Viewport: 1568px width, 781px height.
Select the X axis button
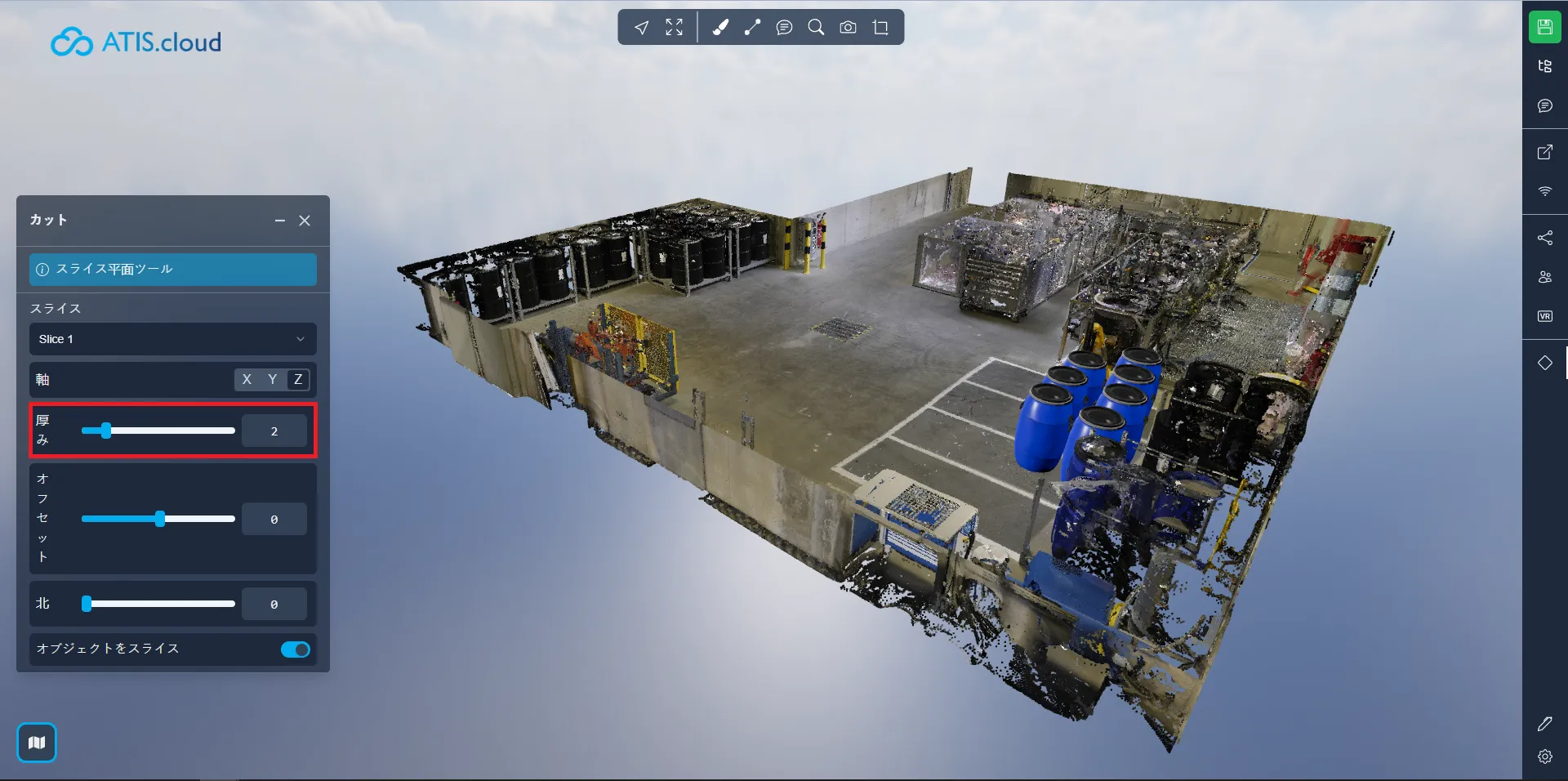pyautogui.click(x=247, y=379)
